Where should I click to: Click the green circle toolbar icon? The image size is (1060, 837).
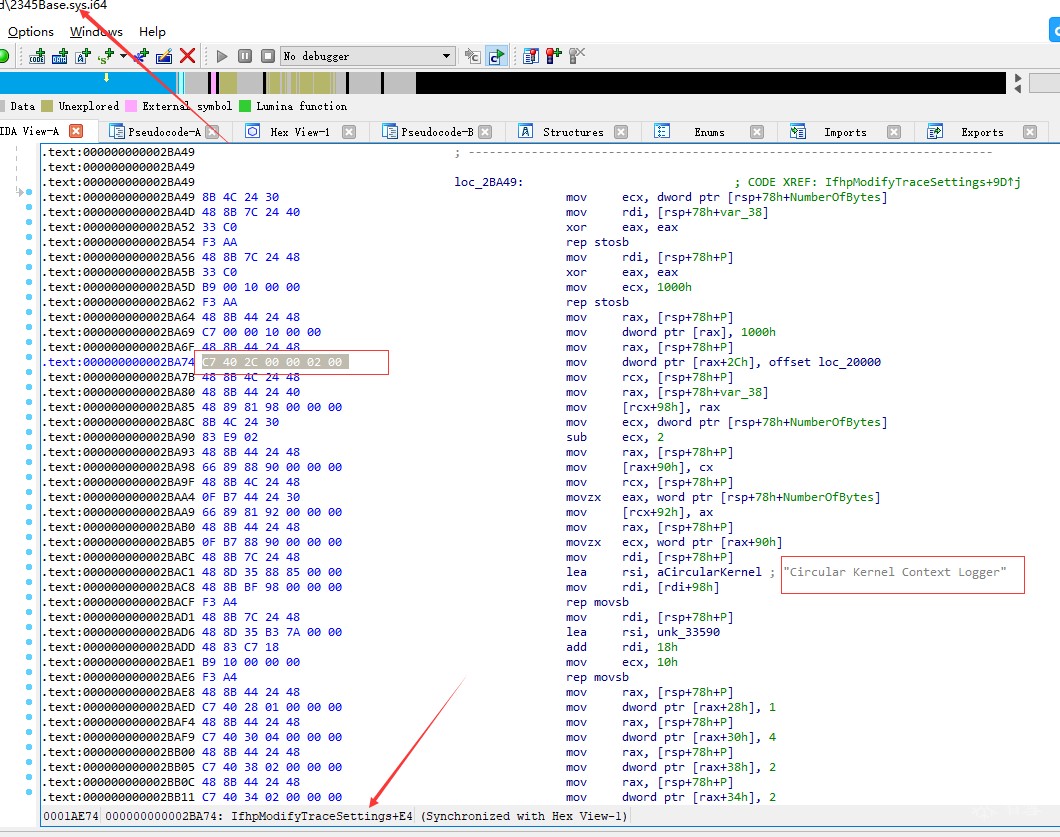point(3,56)
